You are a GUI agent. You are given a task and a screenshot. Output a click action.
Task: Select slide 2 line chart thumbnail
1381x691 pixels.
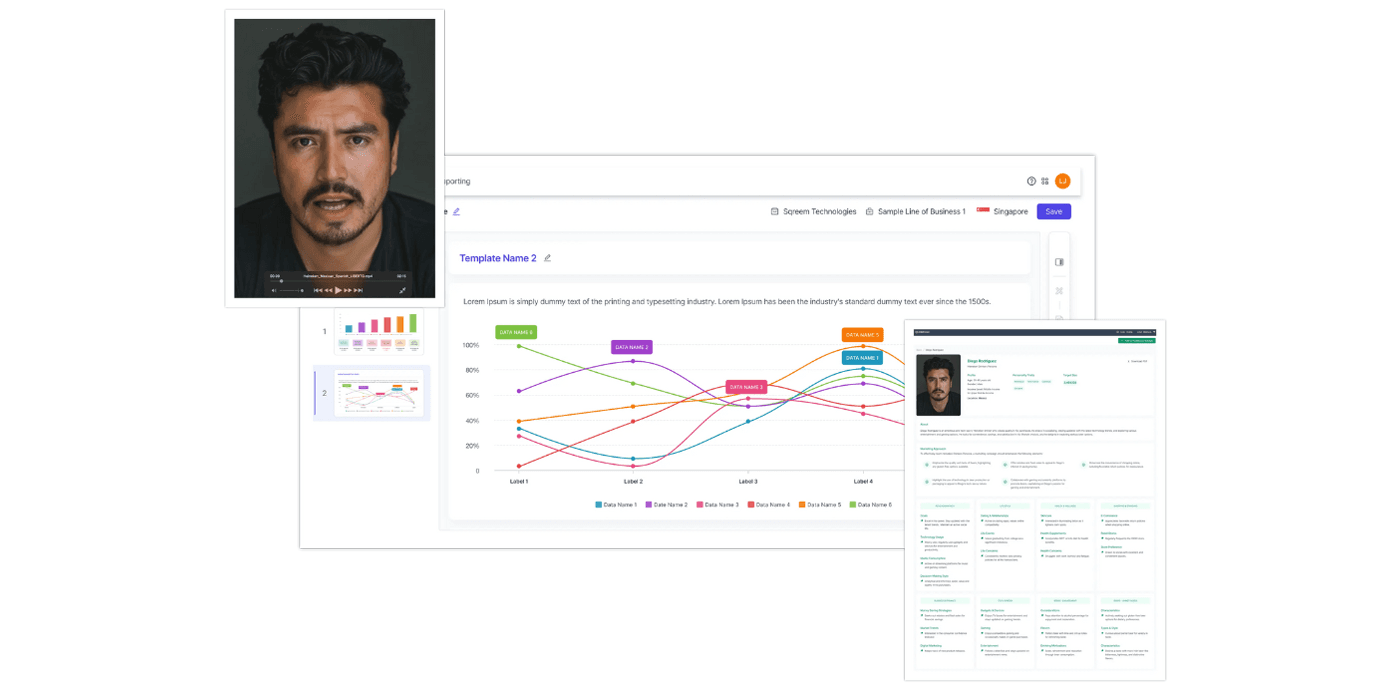point(378,393)
